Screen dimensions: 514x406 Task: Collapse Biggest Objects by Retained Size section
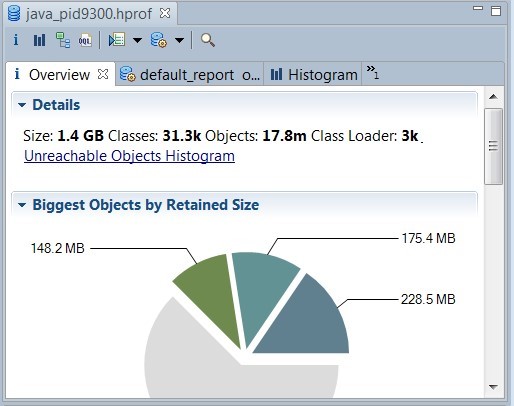point(22,205)
